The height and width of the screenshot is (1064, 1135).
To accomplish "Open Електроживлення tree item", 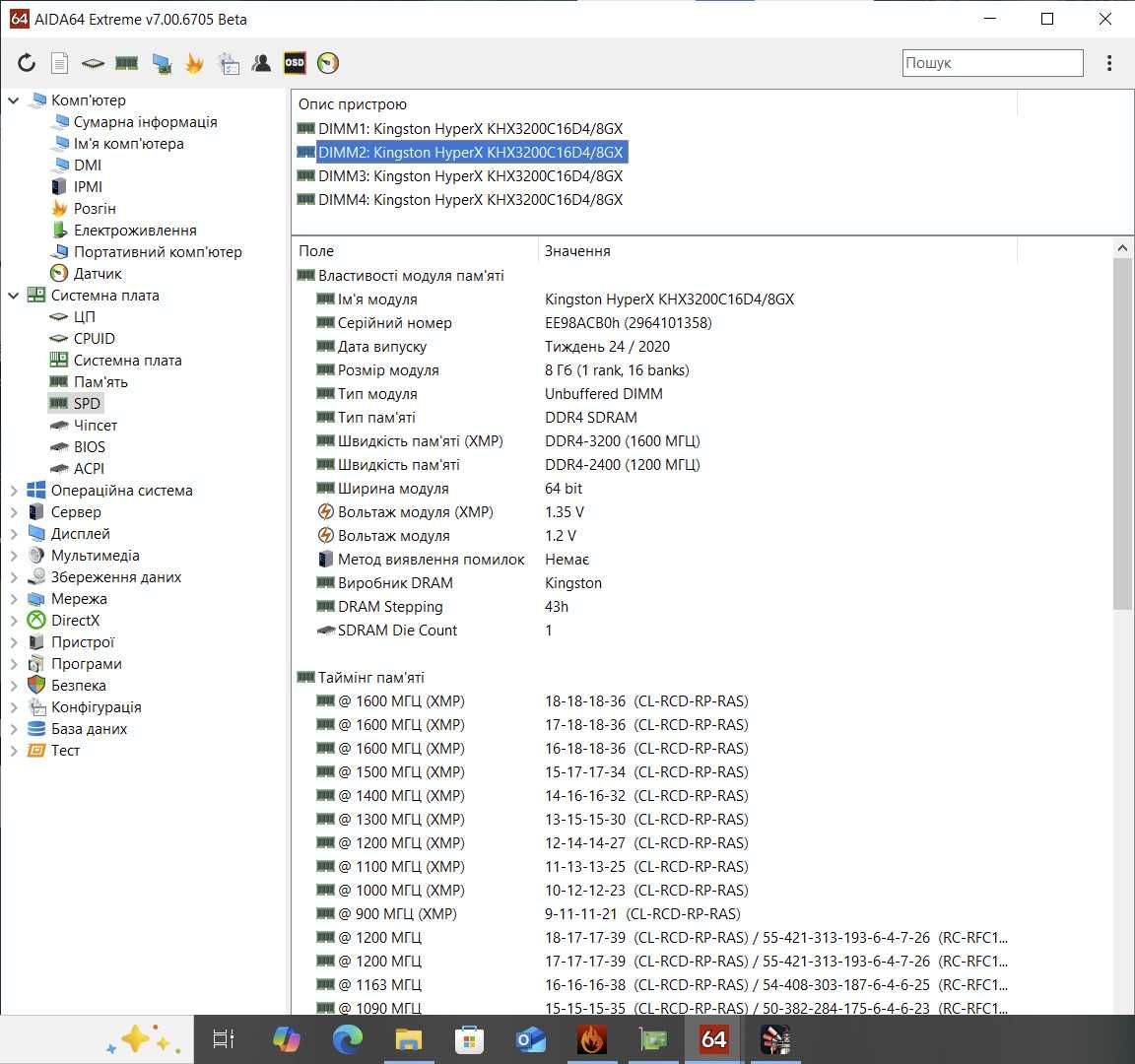I will 135,231.
